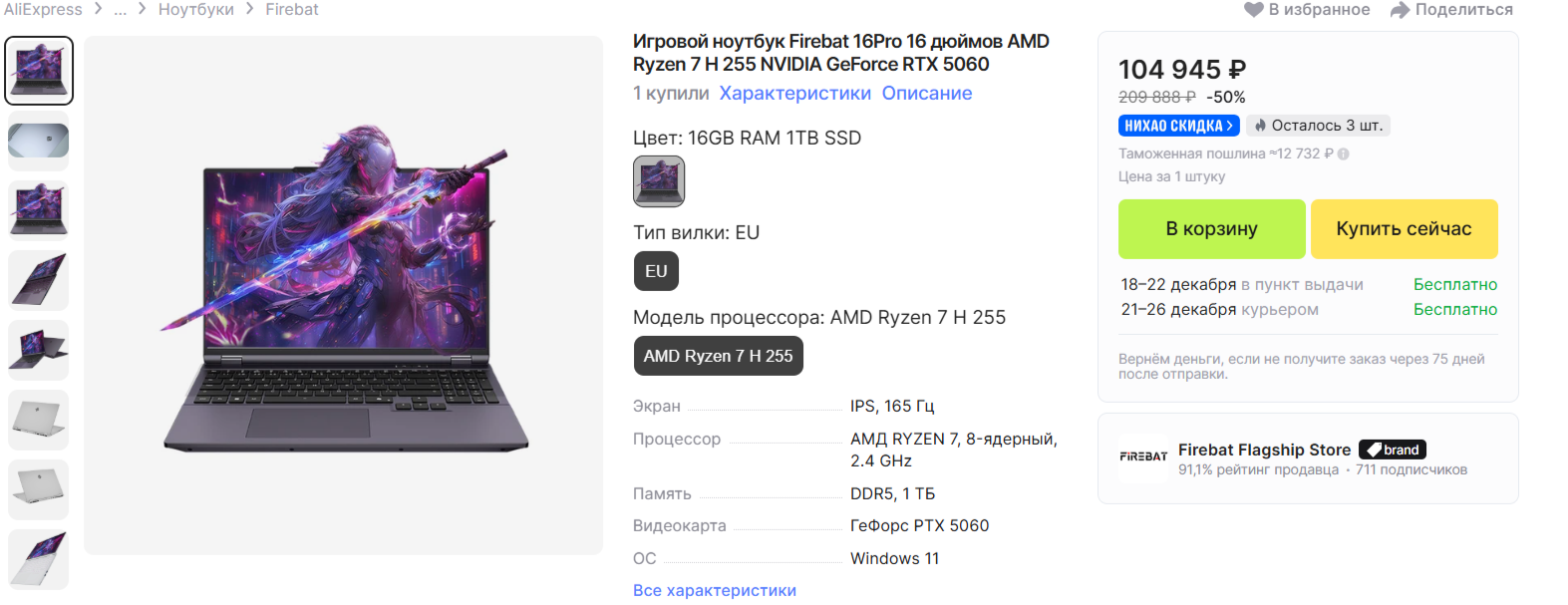View the last thumbnail of silver laptop

(39, 559)
